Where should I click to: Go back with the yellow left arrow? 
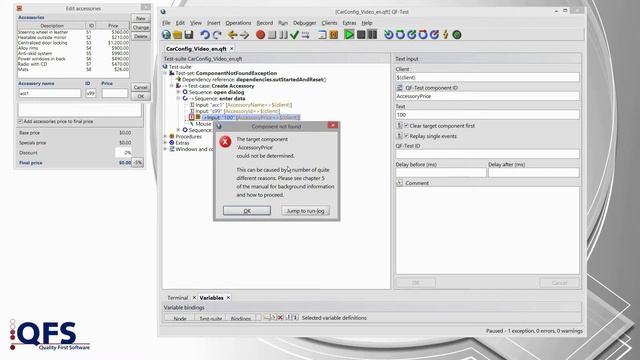(x=232, y=35)
